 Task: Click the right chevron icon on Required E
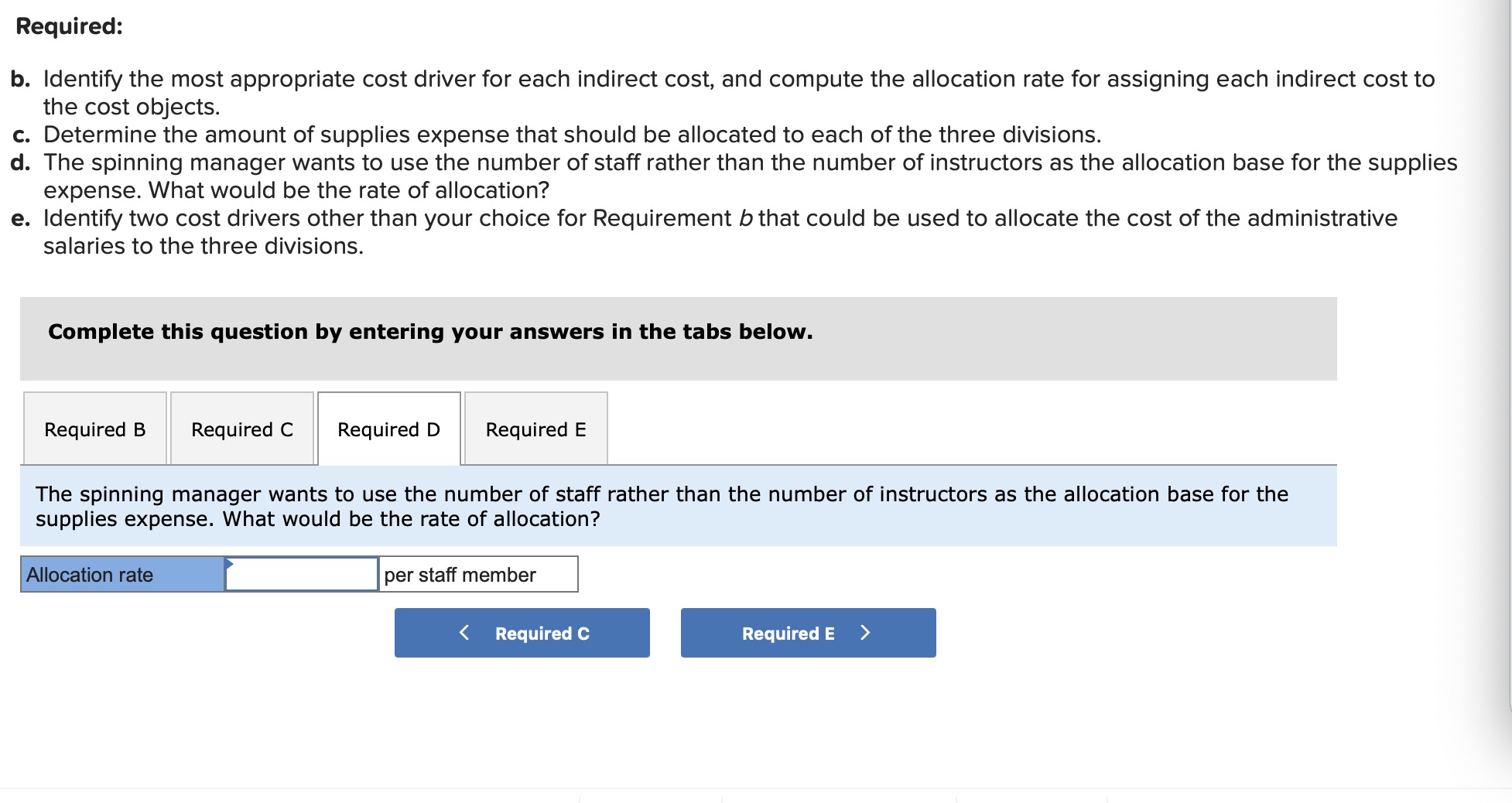866,632
